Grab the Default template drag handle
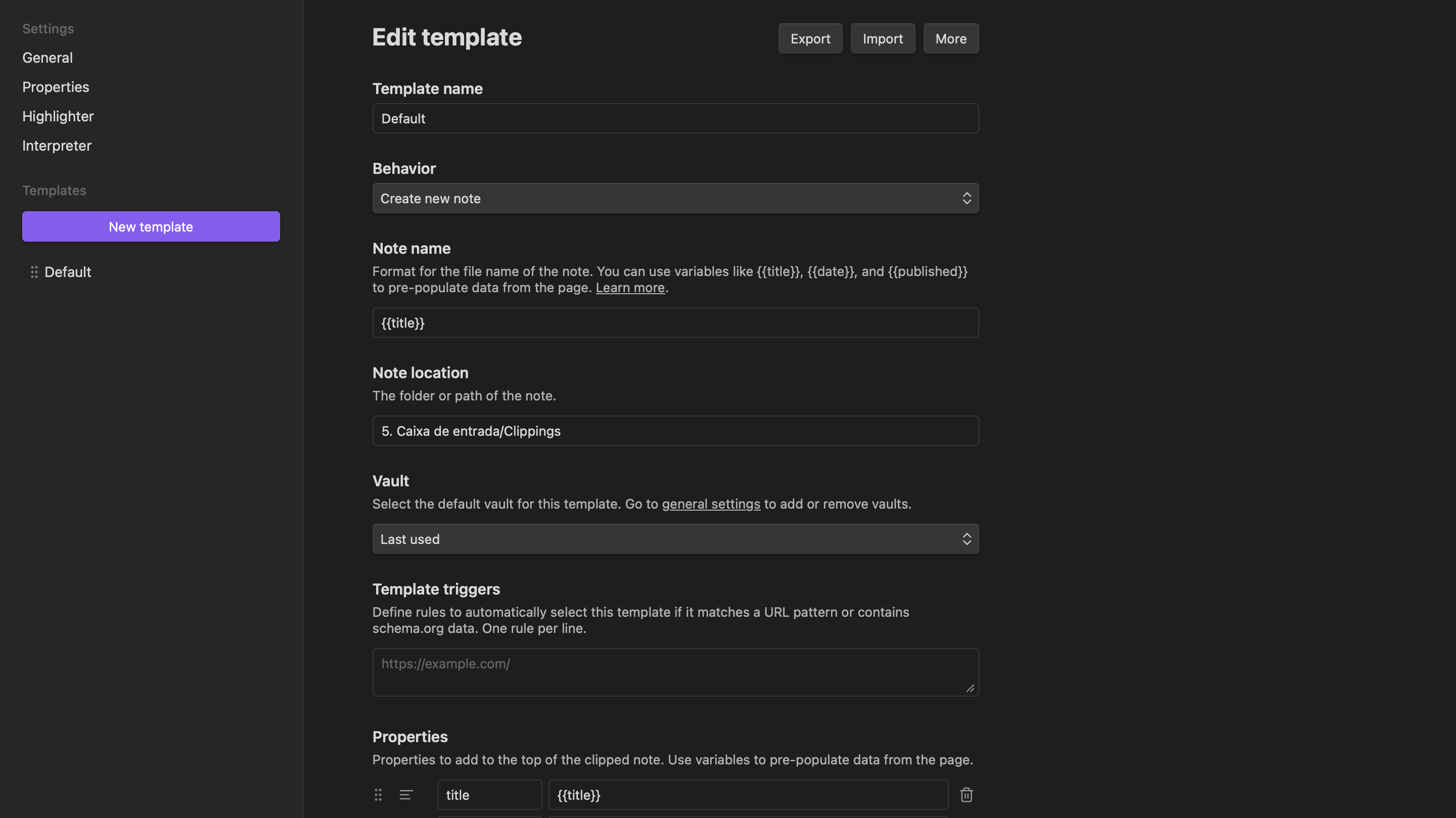Screen dimensions: 1456x818 pyautogui.click(x=34, y=272)
